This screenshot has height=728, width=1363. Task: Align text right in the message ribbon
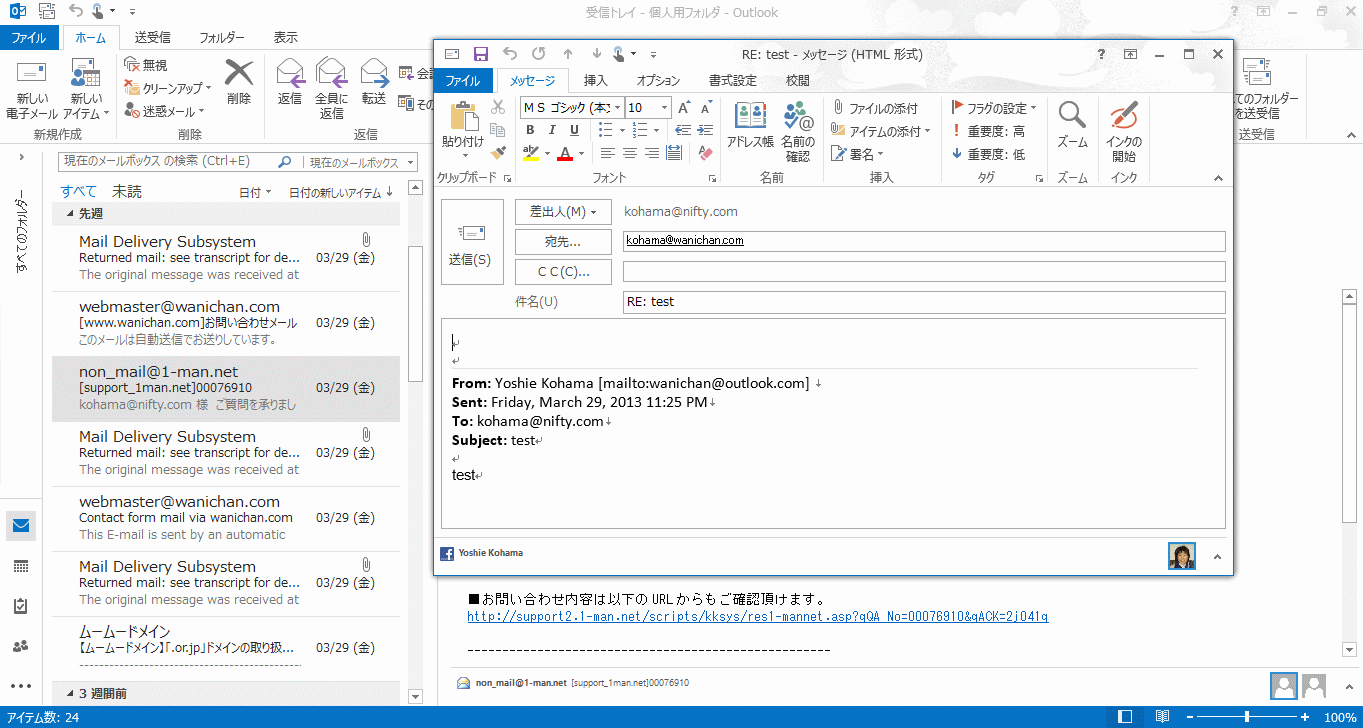coord(652,153)
